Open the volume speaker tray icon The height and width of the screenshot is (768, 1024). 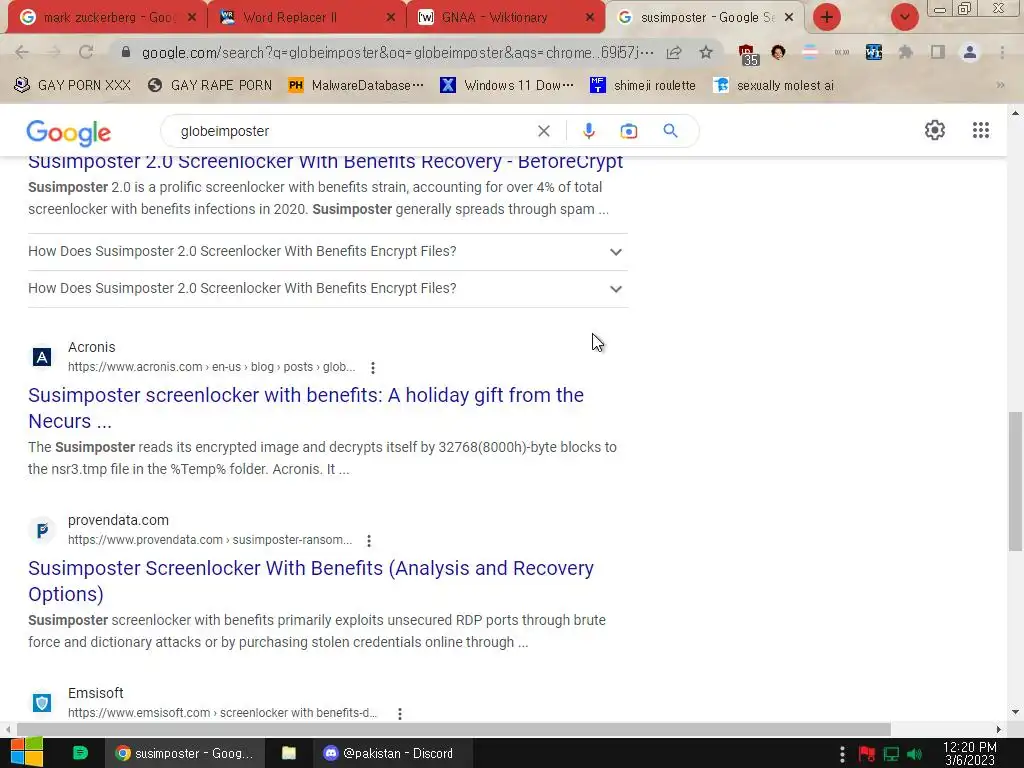coord(915,754)
